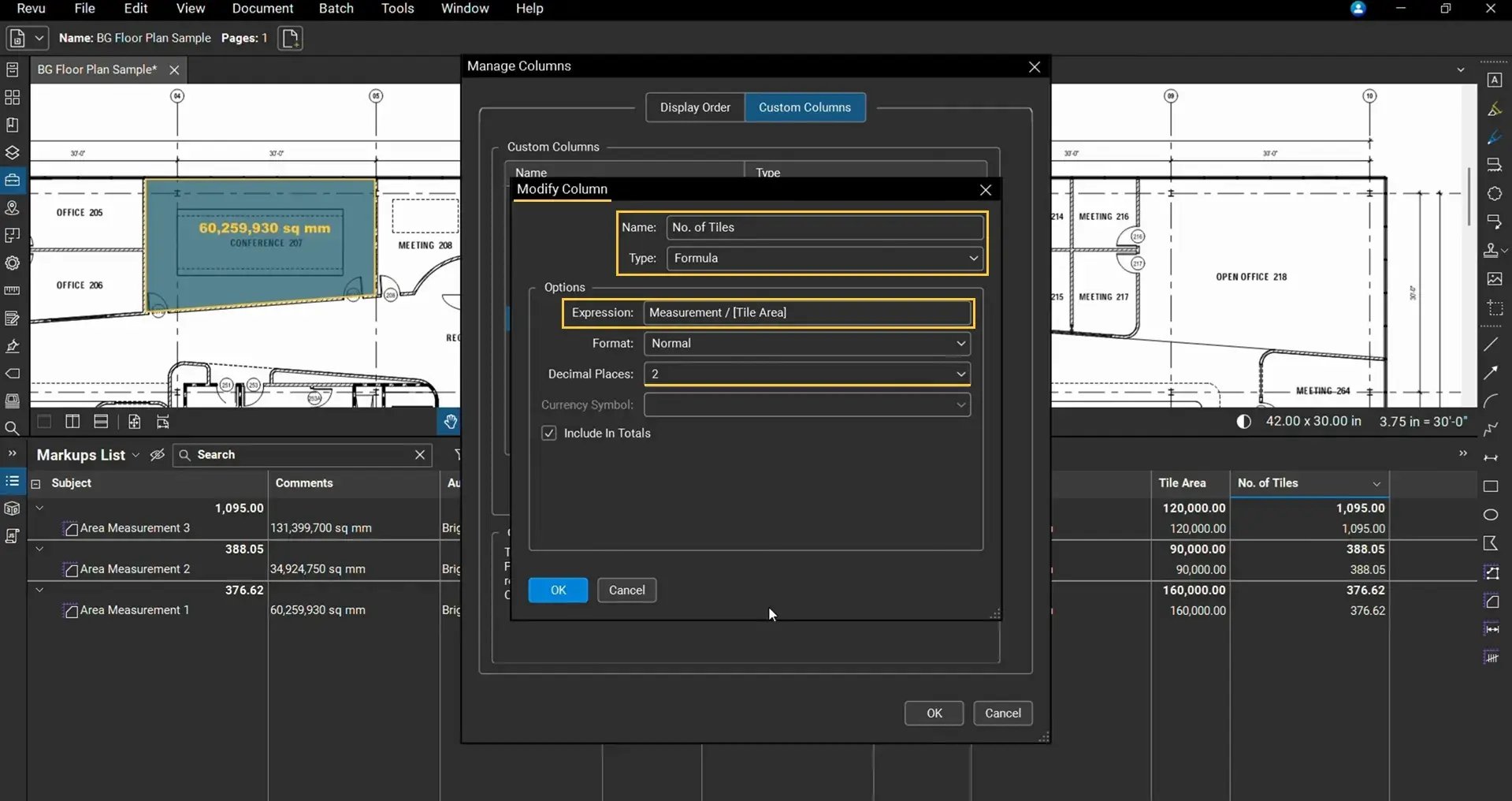
Task: Select the Area Measurement 3 row
Action: [x=134, y=528]
